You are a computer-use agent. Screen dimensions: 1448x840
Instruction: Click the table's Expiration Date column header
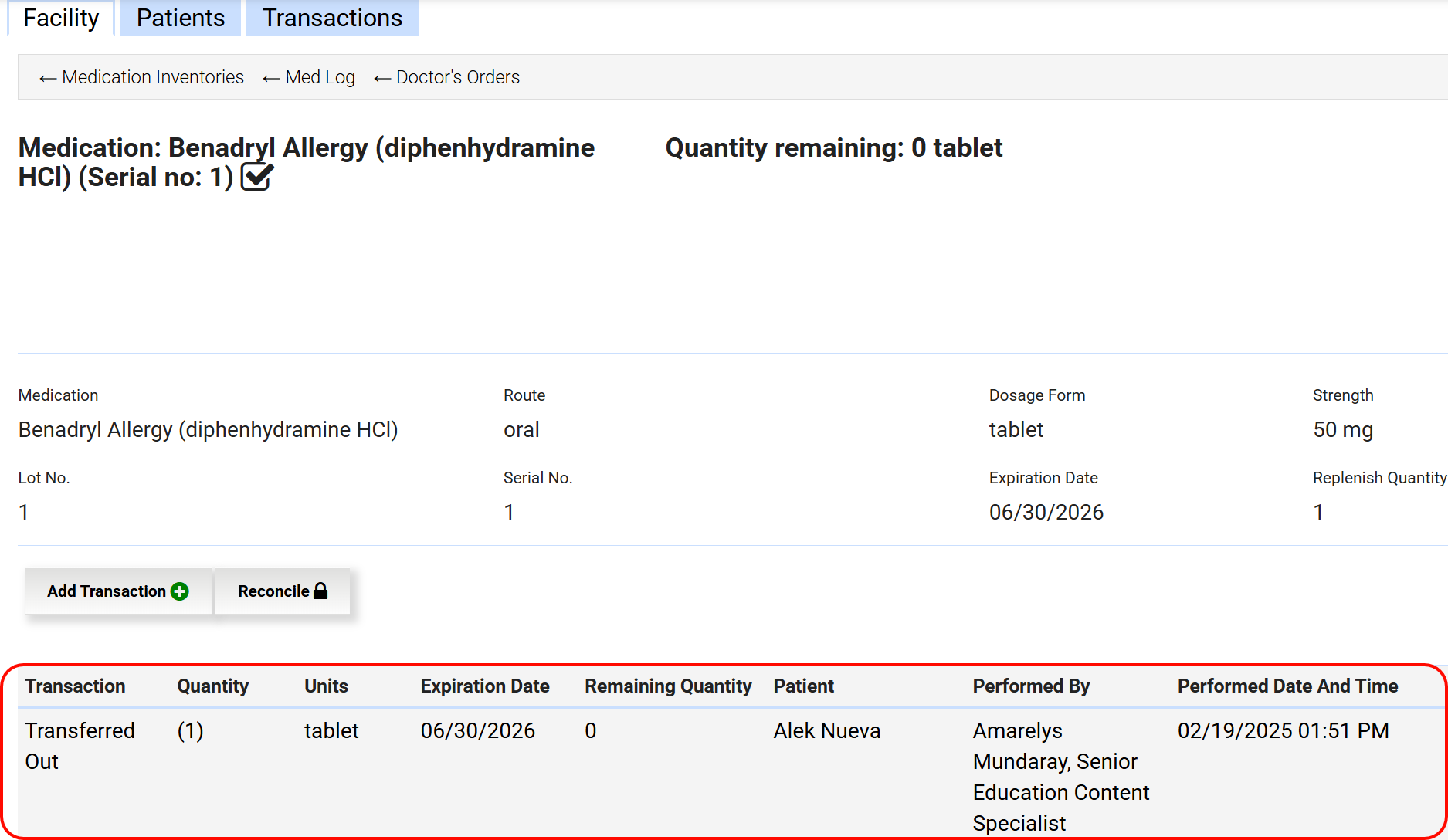484,686
